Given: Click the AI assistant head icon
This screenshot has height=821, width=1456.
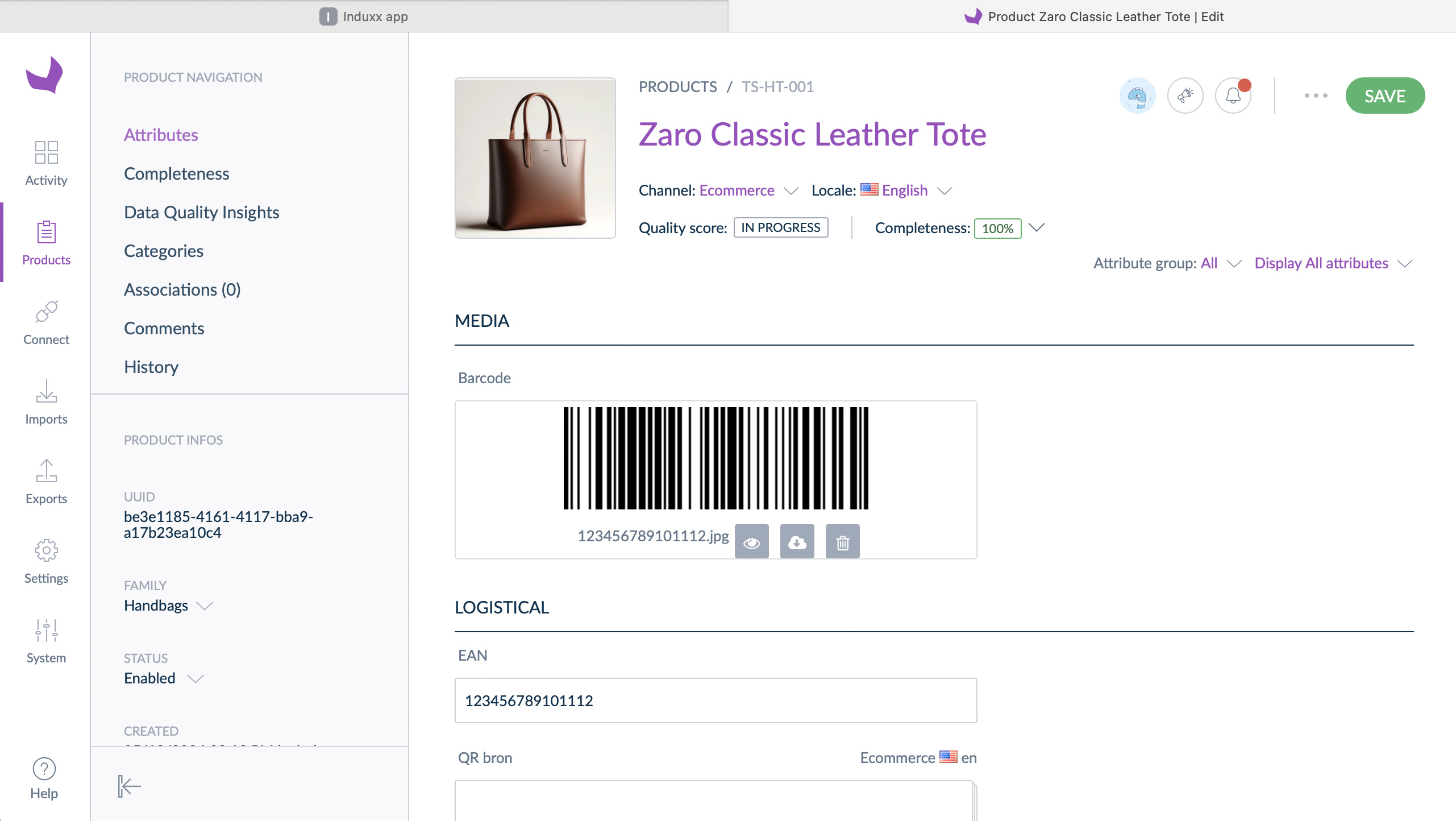Looking at the screenshot, I should pos(1137,95).
